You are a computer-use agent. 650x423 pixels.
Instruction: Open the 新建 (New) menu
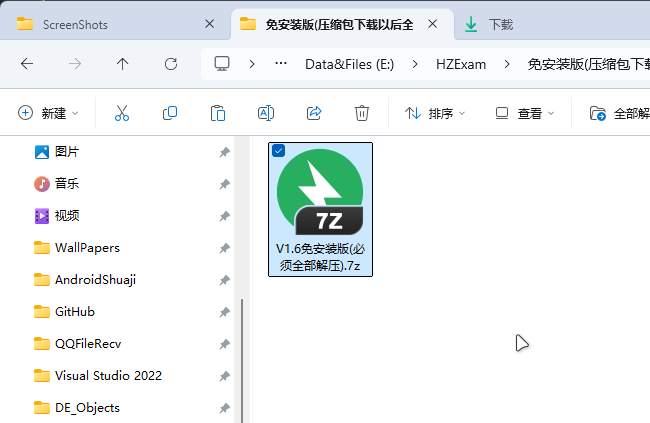pyautogui.click(x=48, y=113)
